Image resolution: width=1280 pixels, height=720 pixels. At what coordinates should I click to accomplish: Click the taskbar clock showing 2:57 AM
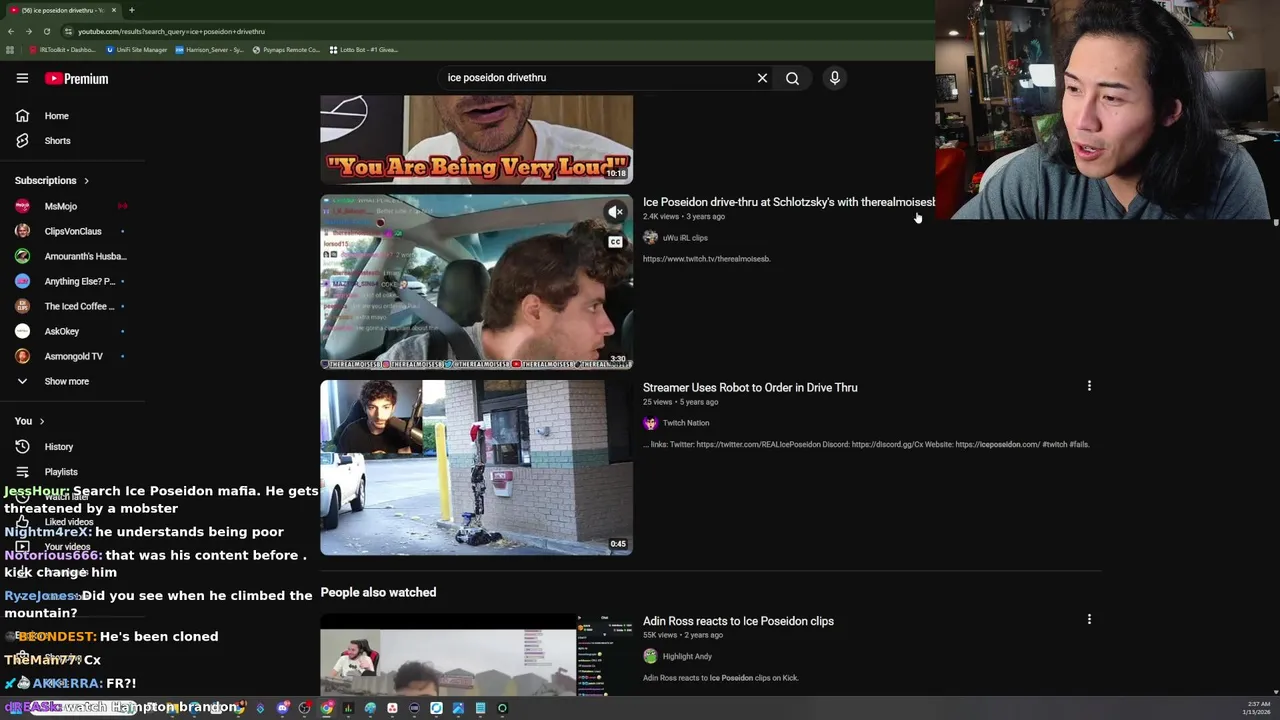tap(1256, 708)
